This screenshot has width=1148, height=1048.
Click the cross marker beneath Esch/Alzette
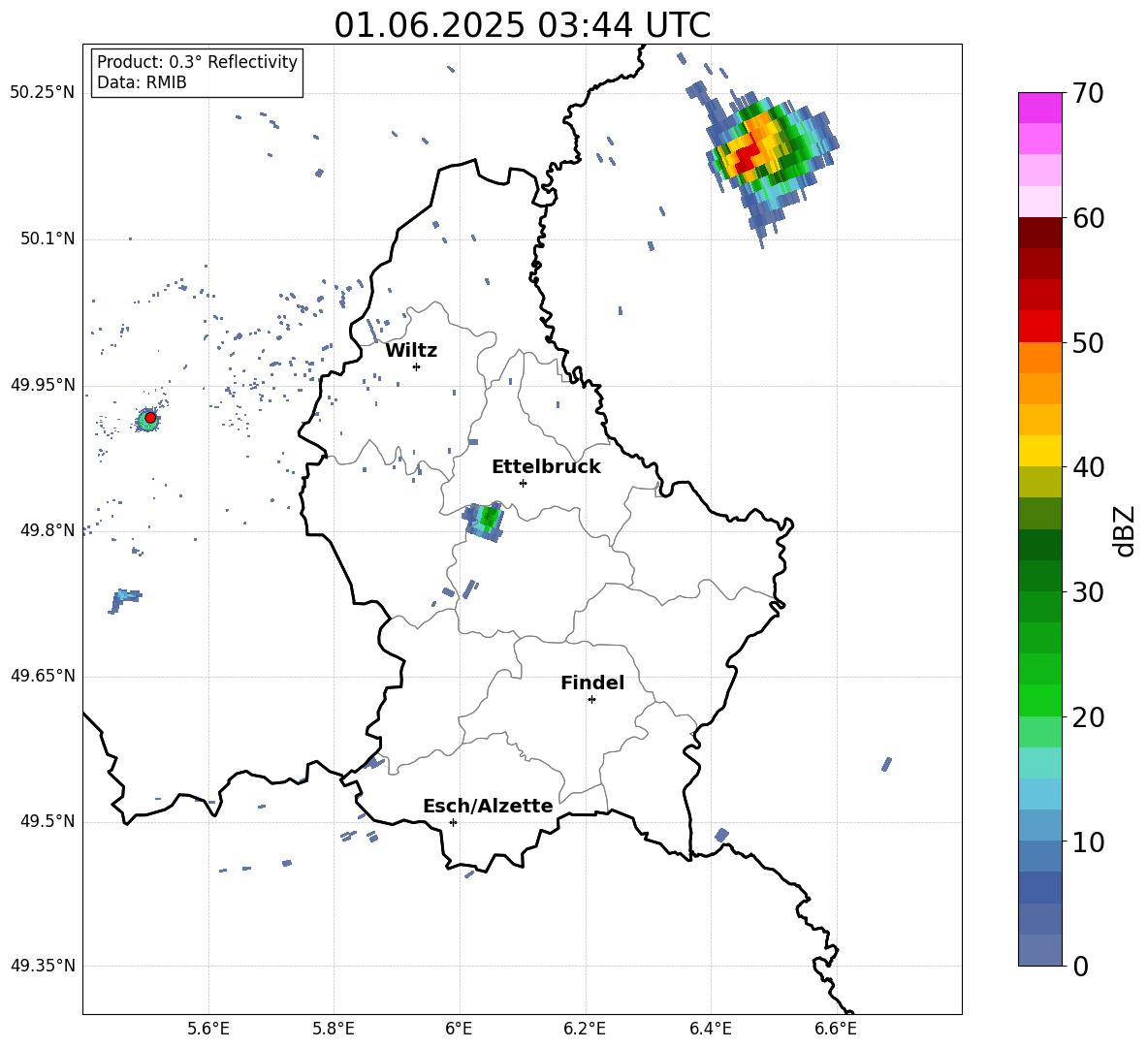coord(453,822)
